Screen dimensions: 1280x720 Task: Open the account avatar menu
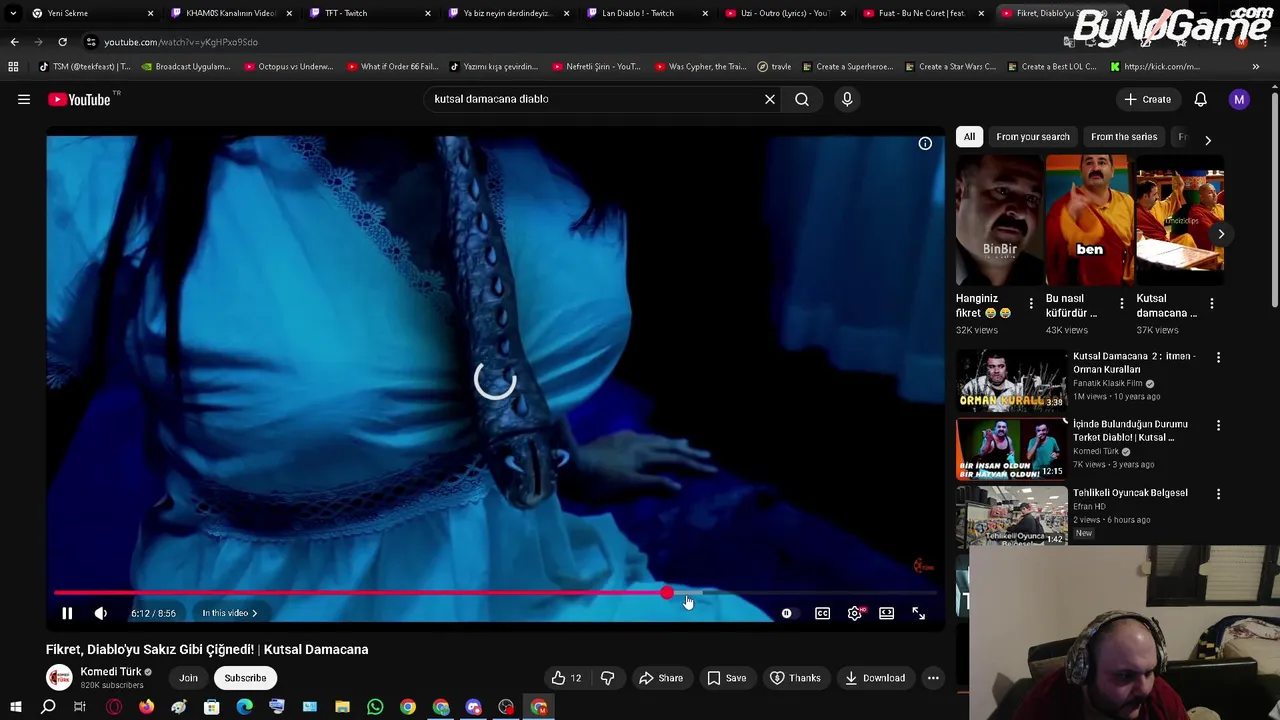[x=1239, y=99]
